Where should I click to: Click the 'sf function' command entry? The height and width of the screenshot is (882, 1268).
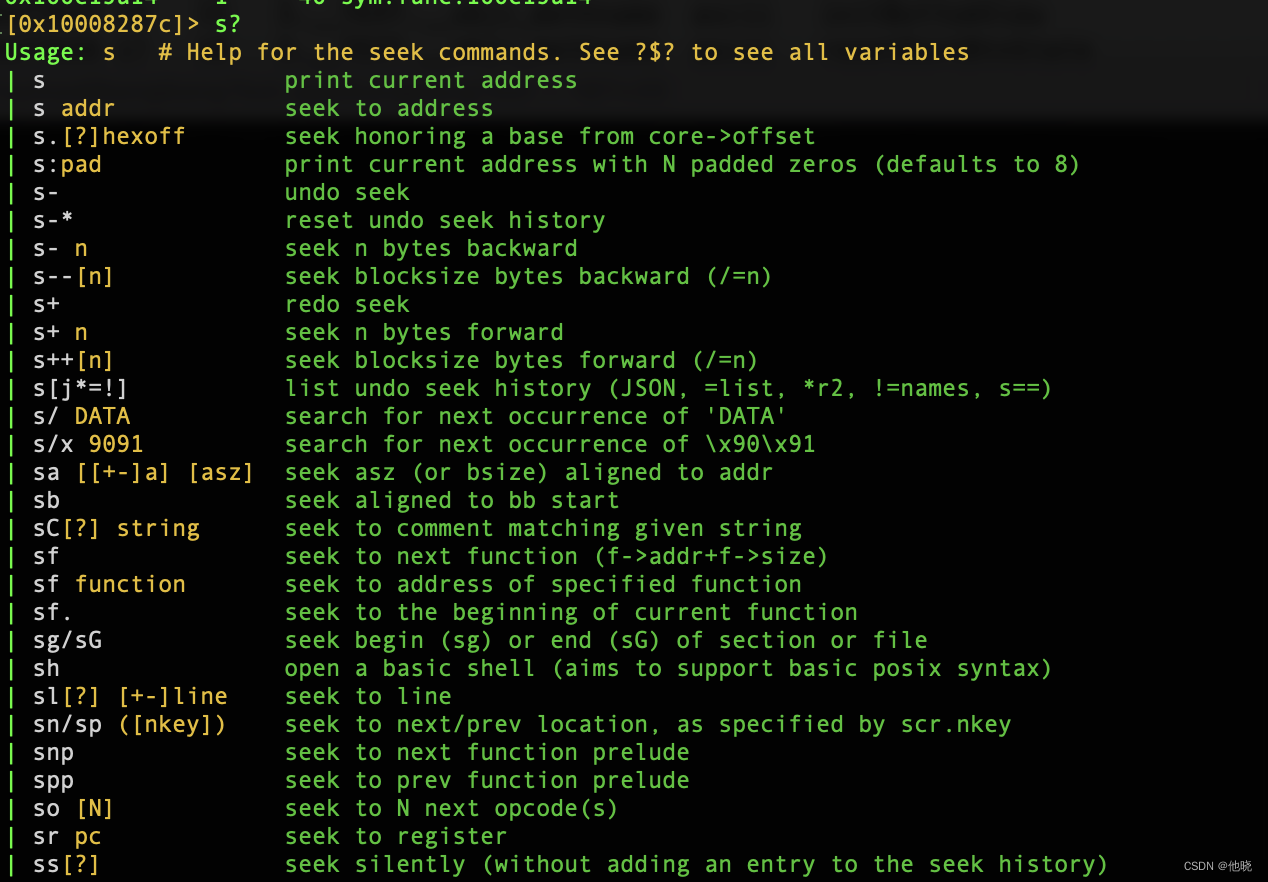coord(109,584)
